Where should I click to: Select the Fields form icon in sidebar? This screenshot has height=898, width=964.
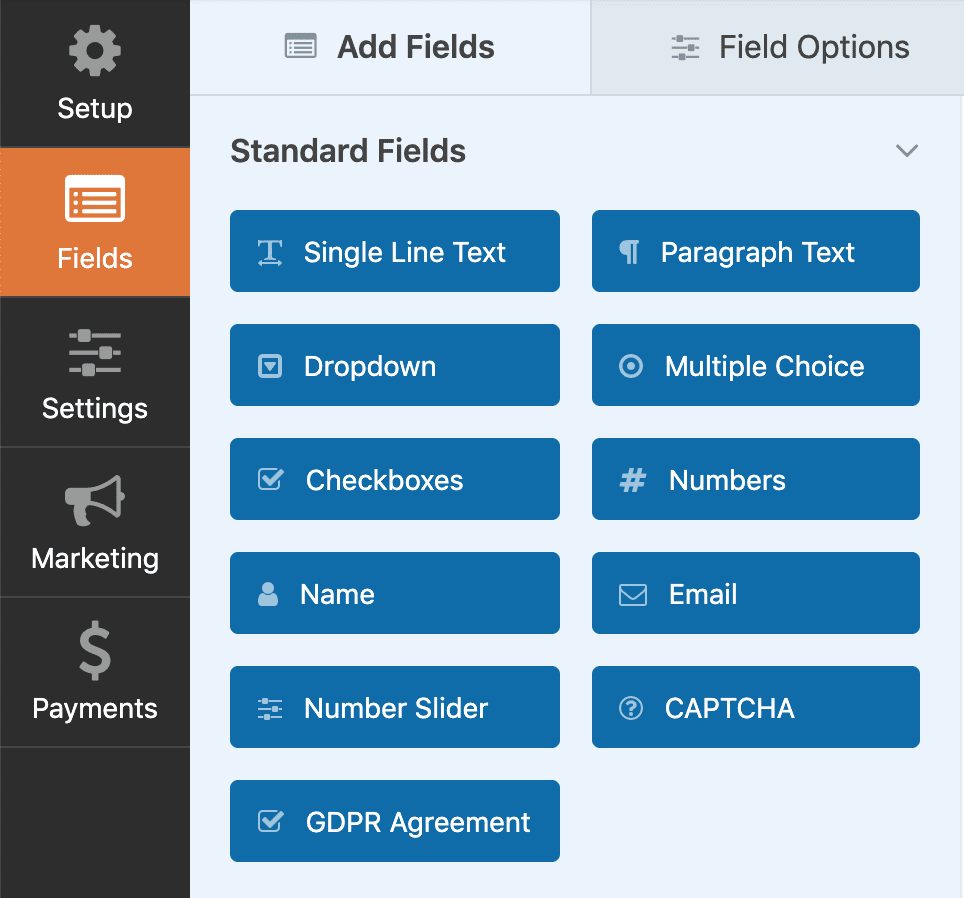pyautogui.click(x=95, y=199)
